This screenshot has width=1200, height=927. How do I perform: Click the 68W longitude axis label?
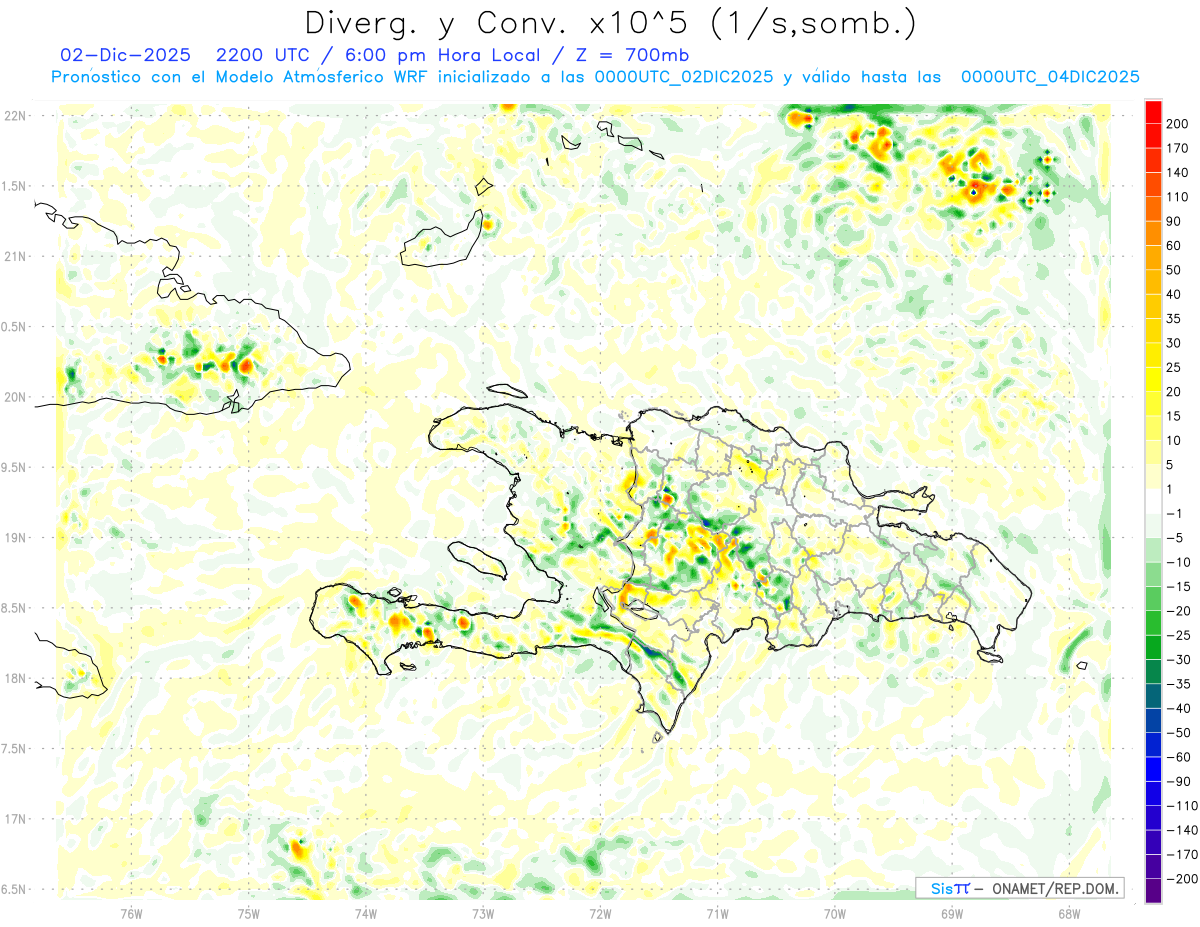pyautogui.click(x=1068, y=912)
